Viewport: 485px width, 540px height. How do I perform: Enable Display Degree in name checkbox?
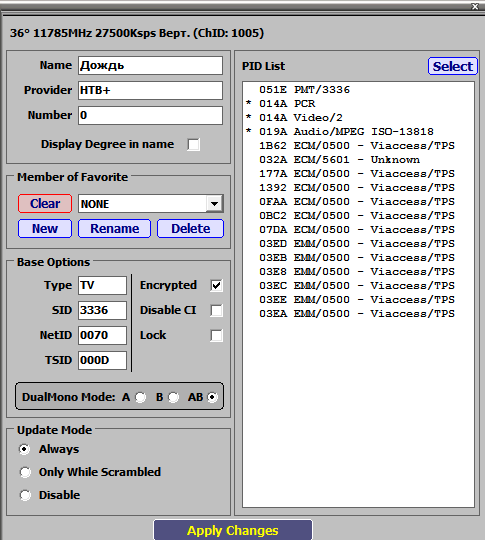pyautogui.click(x=194, y=145)
